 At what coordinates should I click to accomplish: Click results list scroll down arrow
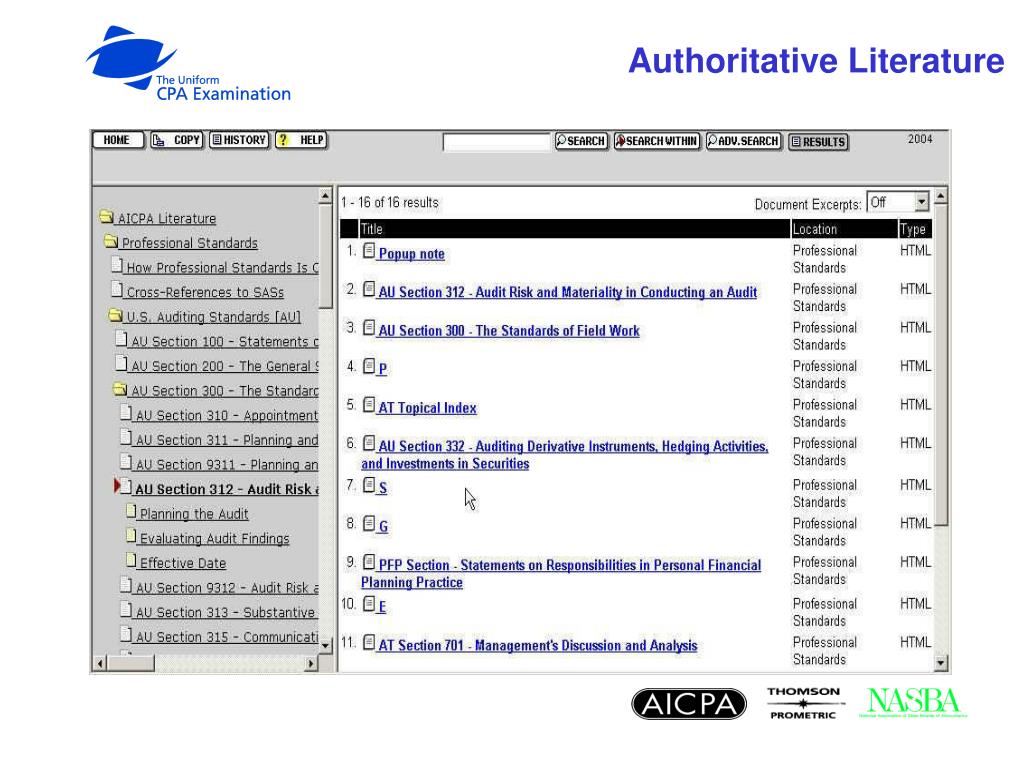(940, 664)
